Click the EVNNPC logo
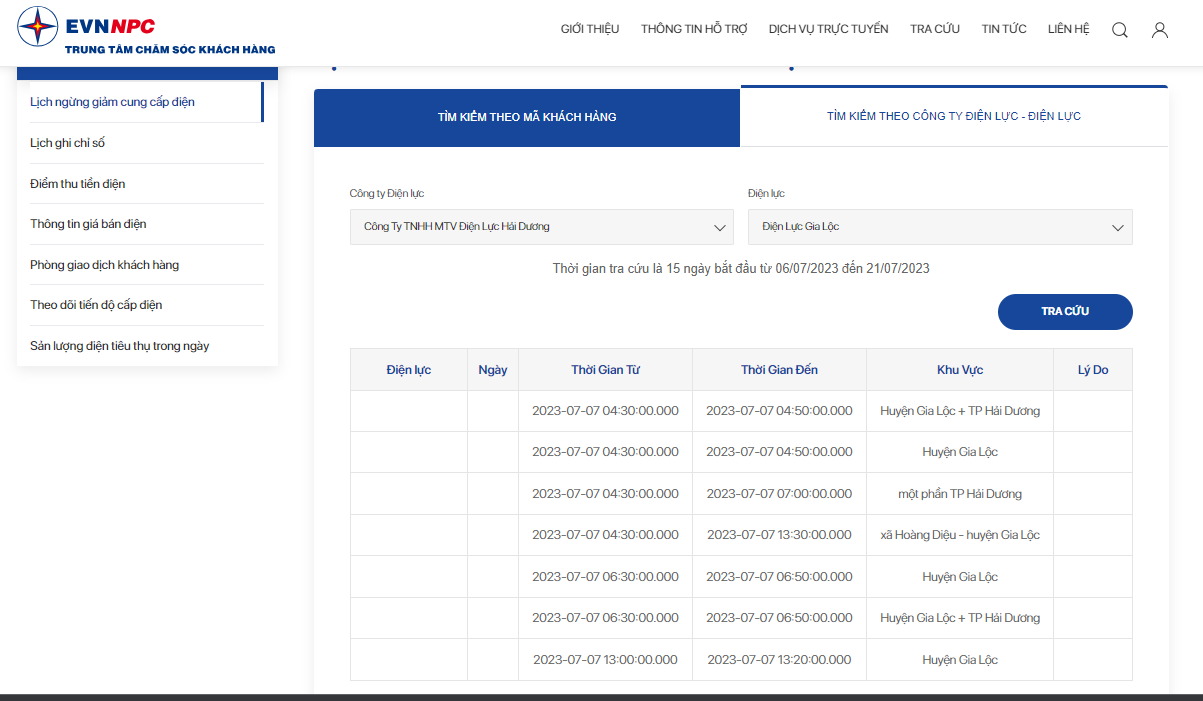 [x=146, y=32]
